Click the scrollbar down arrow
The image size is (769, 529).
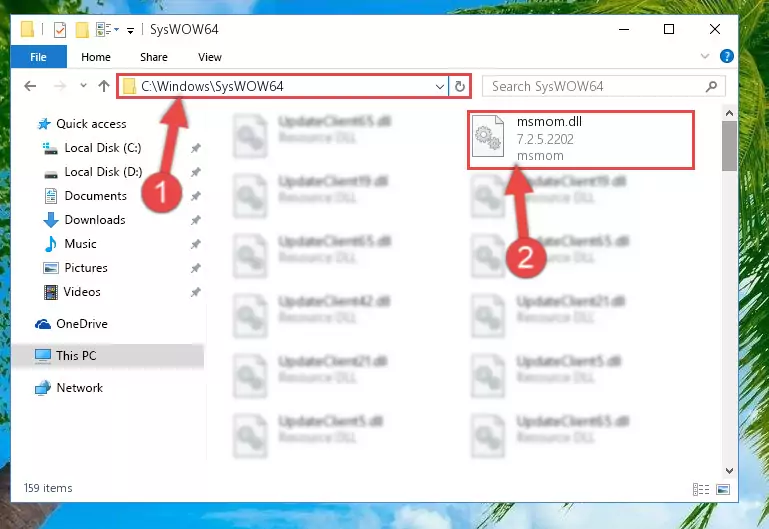(729, 471)
